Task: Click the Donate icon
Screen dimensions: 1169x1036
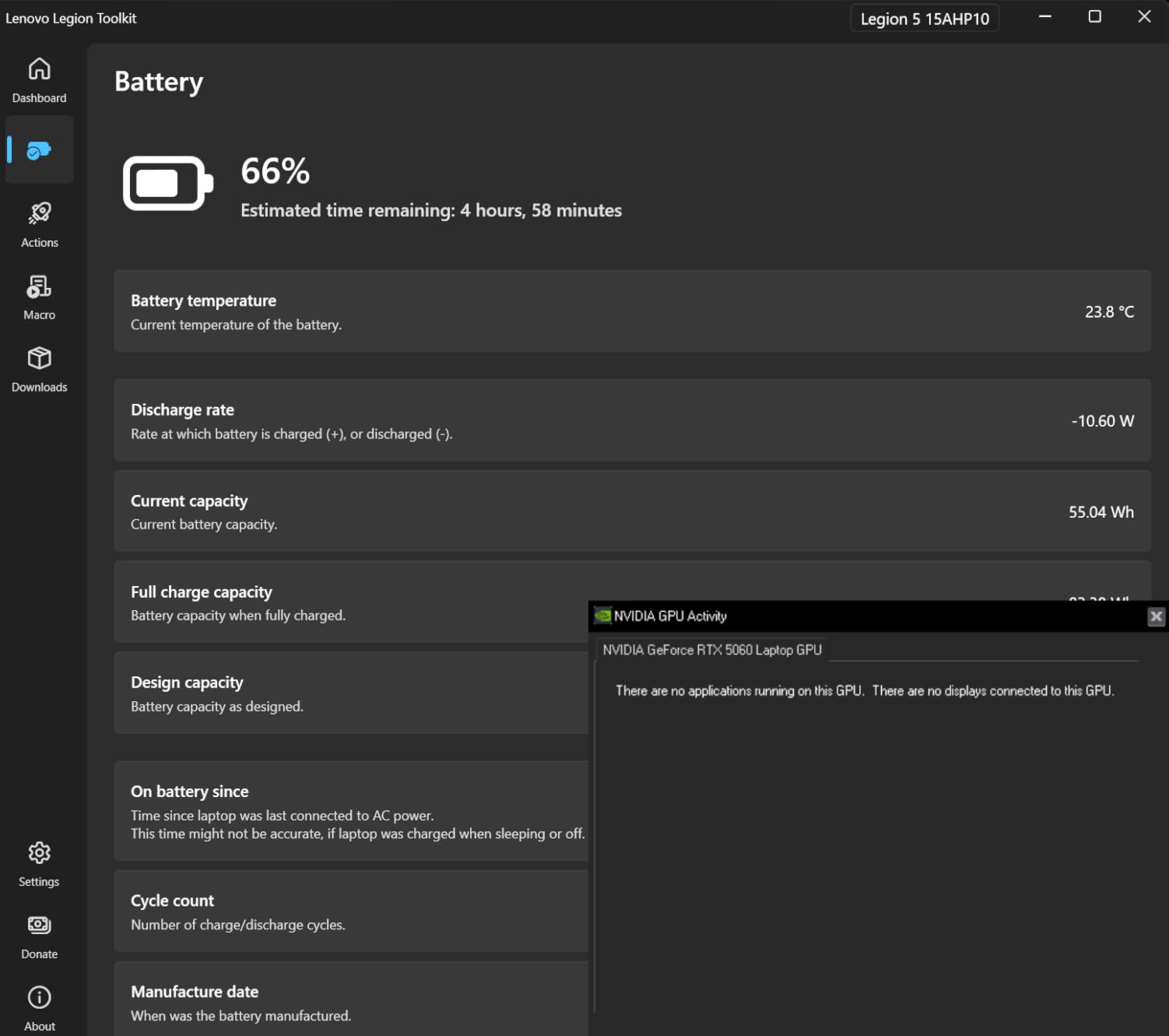Action: coord(39,934)
